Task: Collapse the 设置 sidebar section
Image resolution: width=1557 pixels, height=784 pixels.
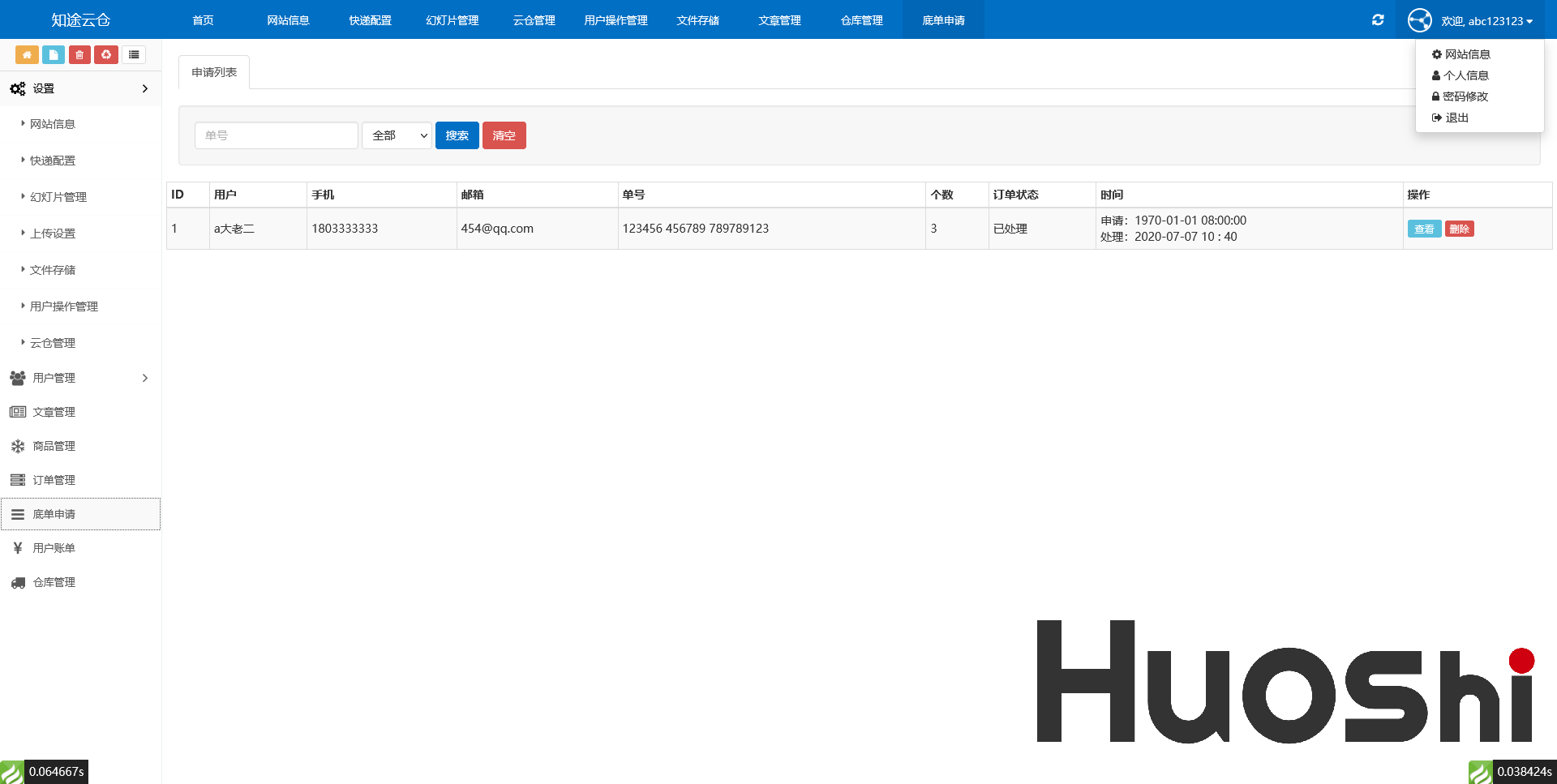Action: tap(80, 88)
